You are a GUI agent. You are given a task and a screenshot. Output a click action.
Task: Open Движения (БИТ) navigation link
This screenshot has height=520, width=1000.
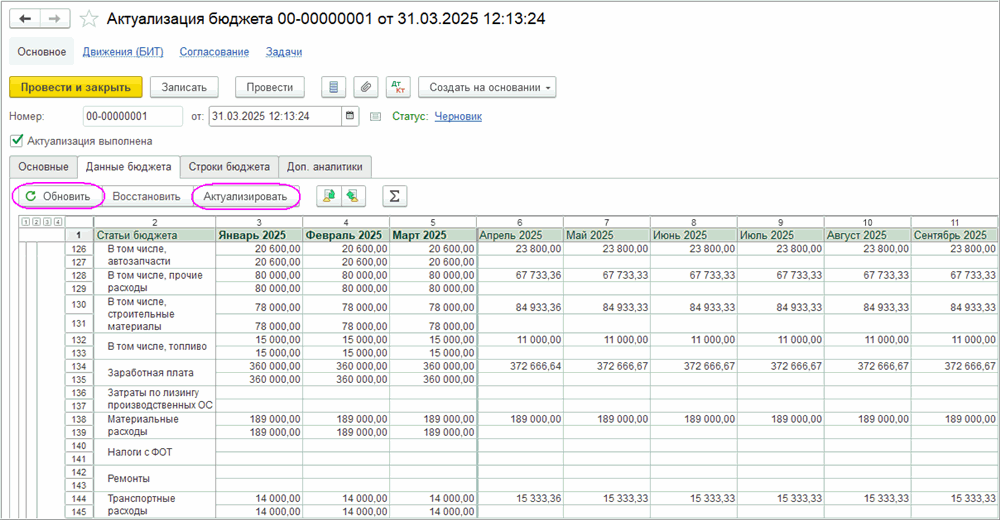pyautogui.click(x=123, y=51)
